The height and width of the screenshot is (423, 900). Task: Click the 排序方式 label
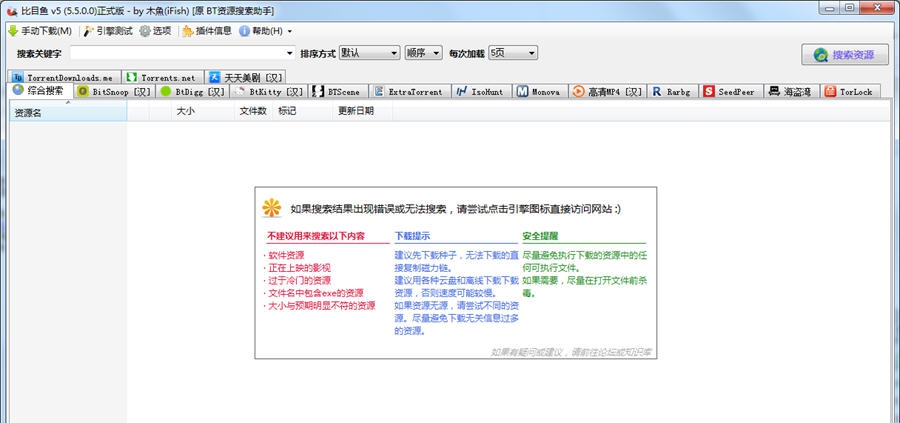point(317,53)
